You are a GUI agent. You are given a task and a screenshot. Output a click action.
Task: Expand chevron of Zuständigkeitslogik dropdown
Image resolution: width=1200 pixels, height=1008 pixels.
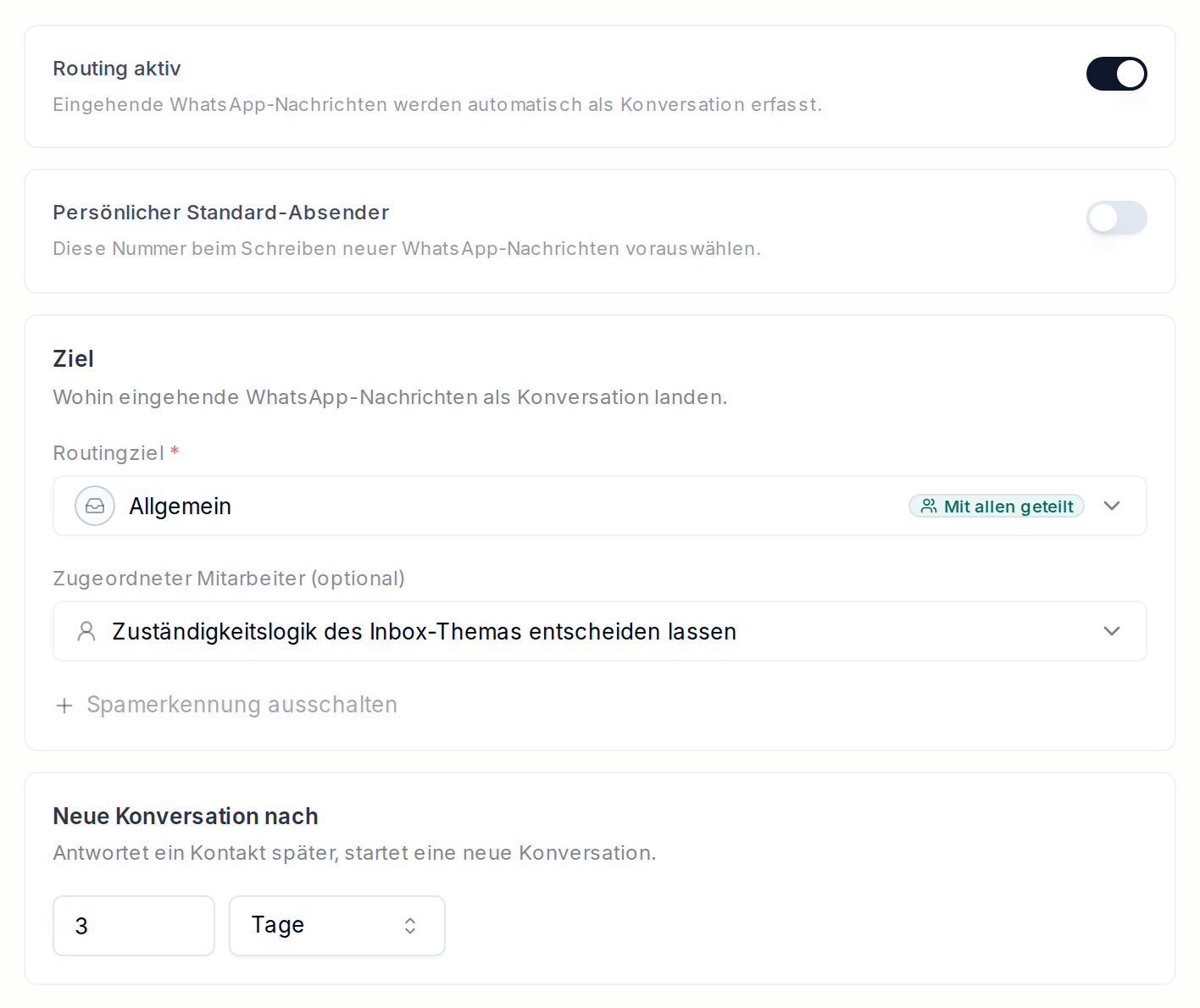pyautogui.click(x=1112, y=631)
